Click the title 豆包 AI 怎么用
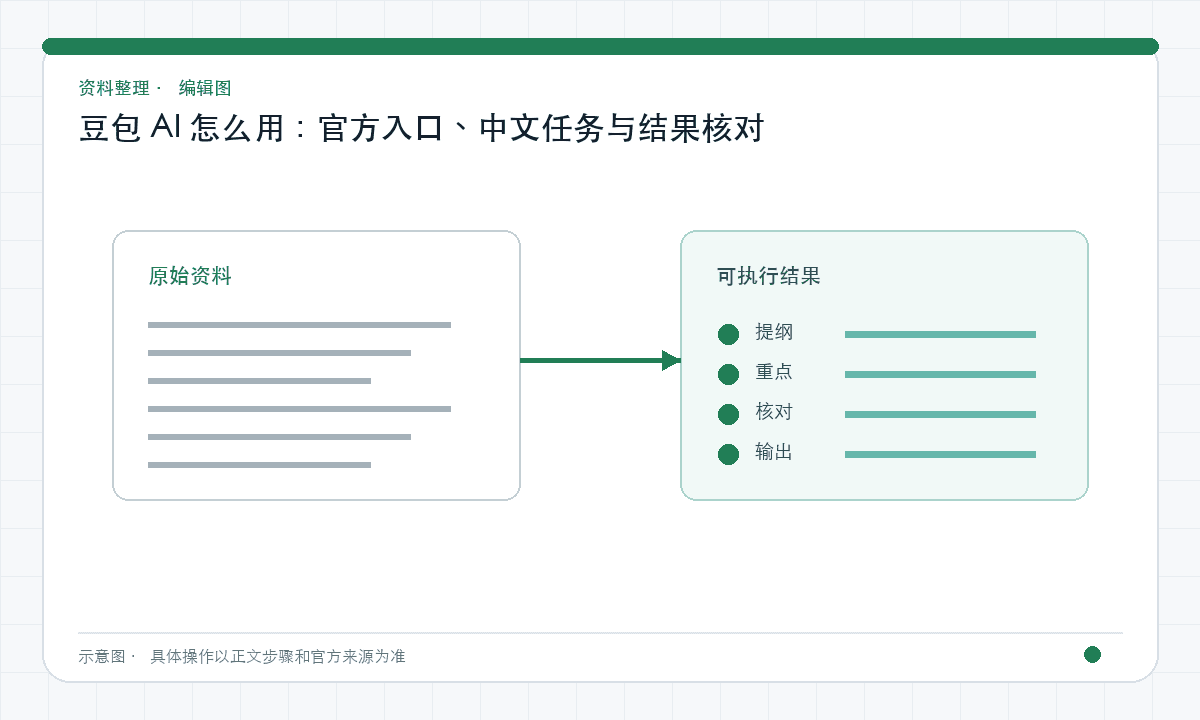The image size is (1200, 720). pyautogui.click(x=421, y=129)
